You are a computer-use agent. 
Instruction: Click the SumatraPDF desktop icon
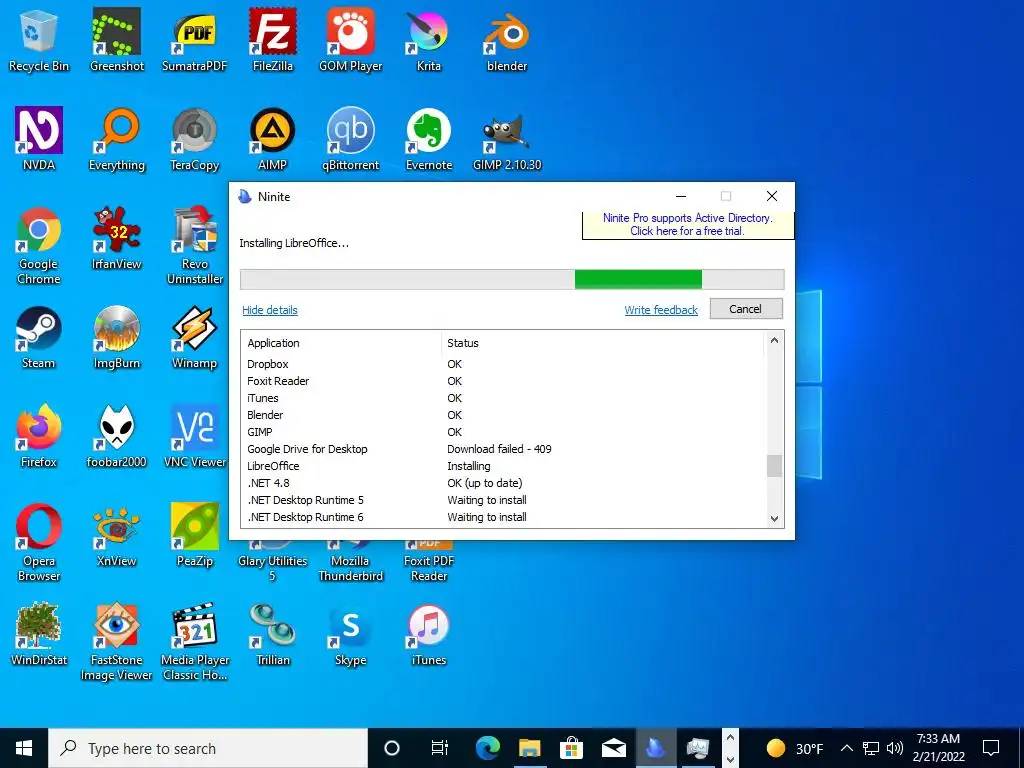click(x=195, y=40)
